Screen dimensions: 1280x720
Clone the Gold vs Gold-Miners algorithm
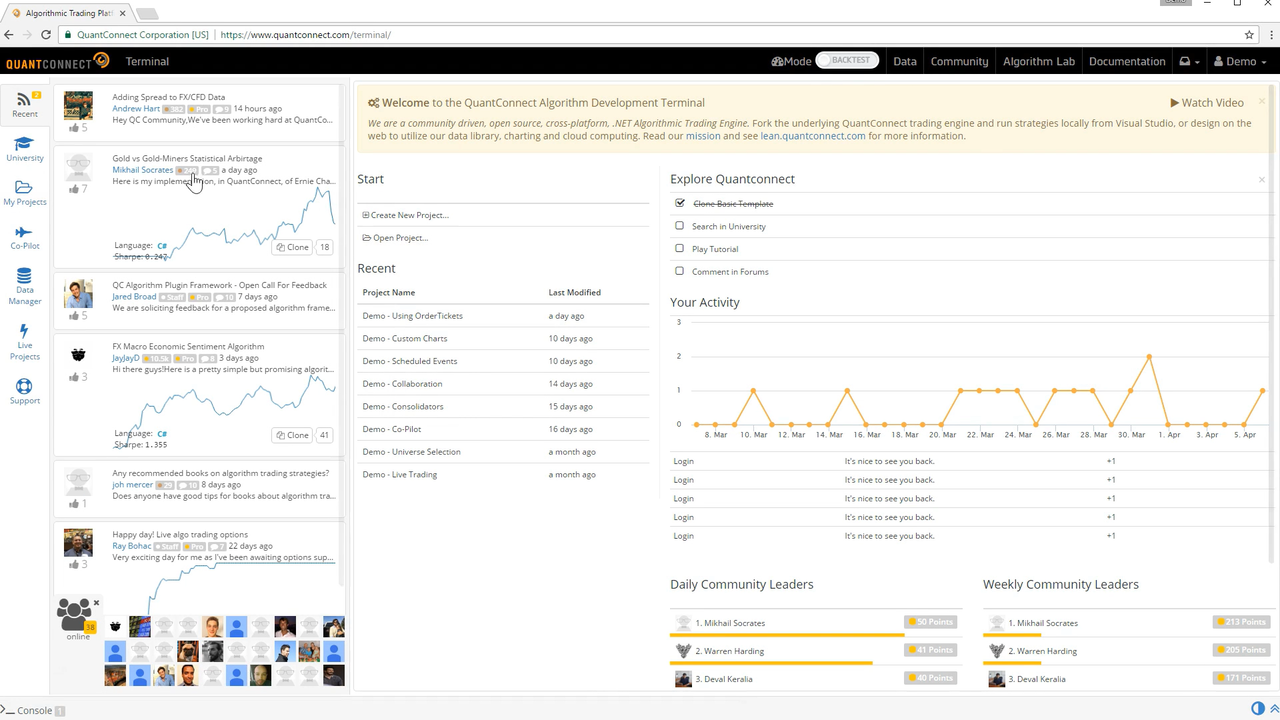click(x=293, y=247)
